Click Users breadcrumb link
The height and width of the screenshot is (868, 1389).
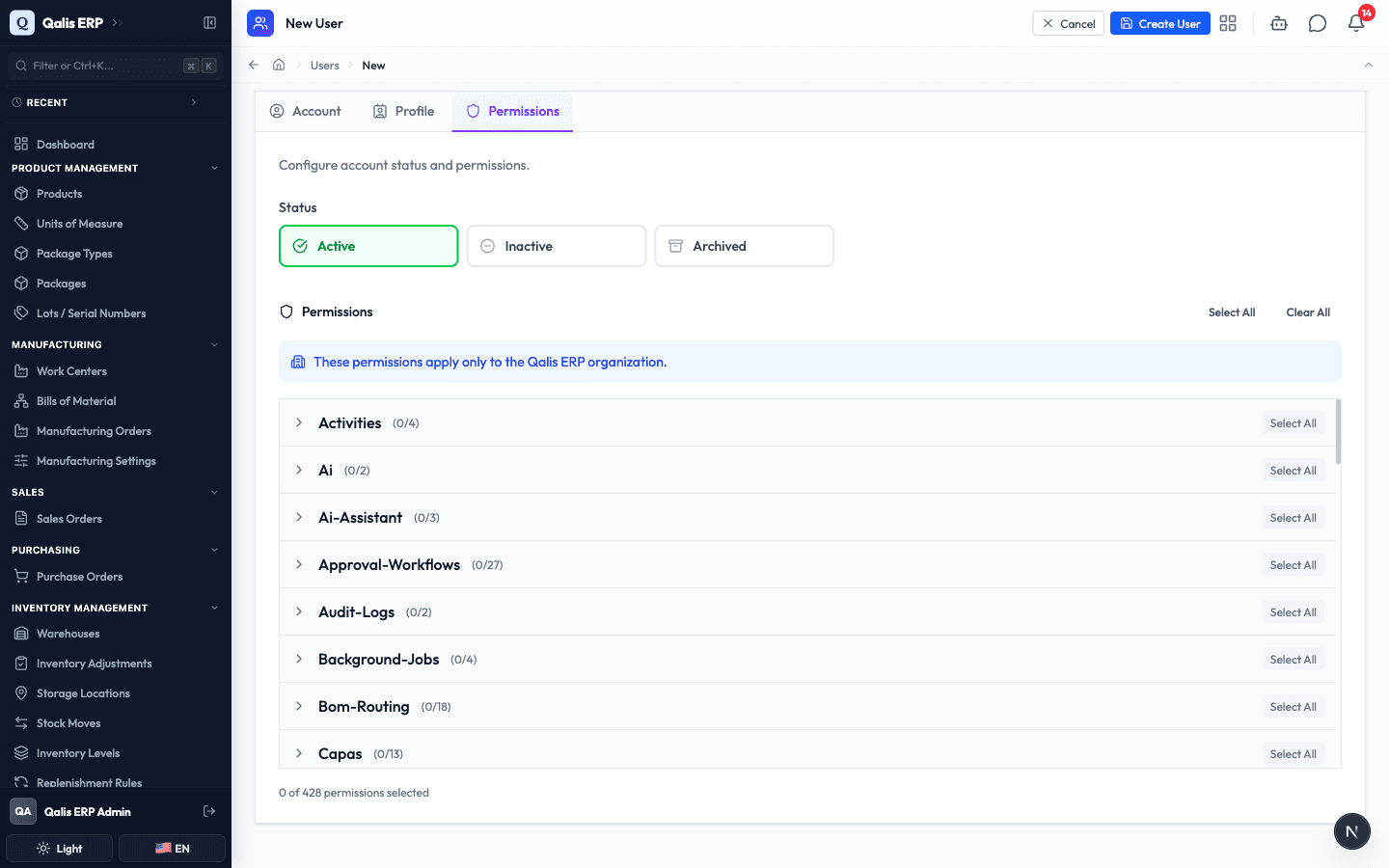coord(325,66)
